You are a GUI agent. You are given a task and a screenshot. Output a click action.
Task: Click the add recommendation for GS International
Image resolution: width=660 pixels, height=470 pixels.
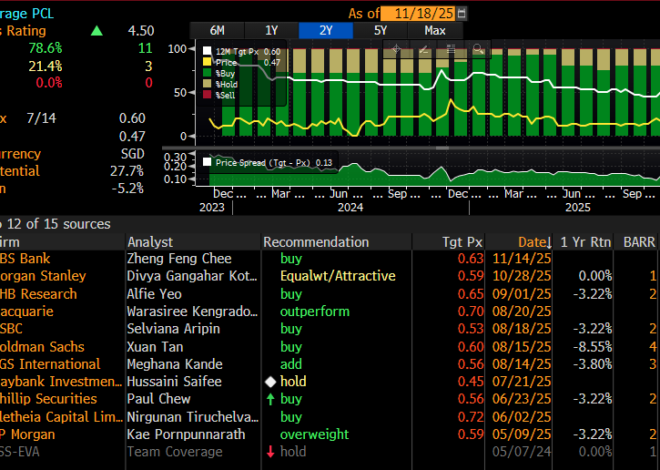pyautogui.click(x=291, y=364)
